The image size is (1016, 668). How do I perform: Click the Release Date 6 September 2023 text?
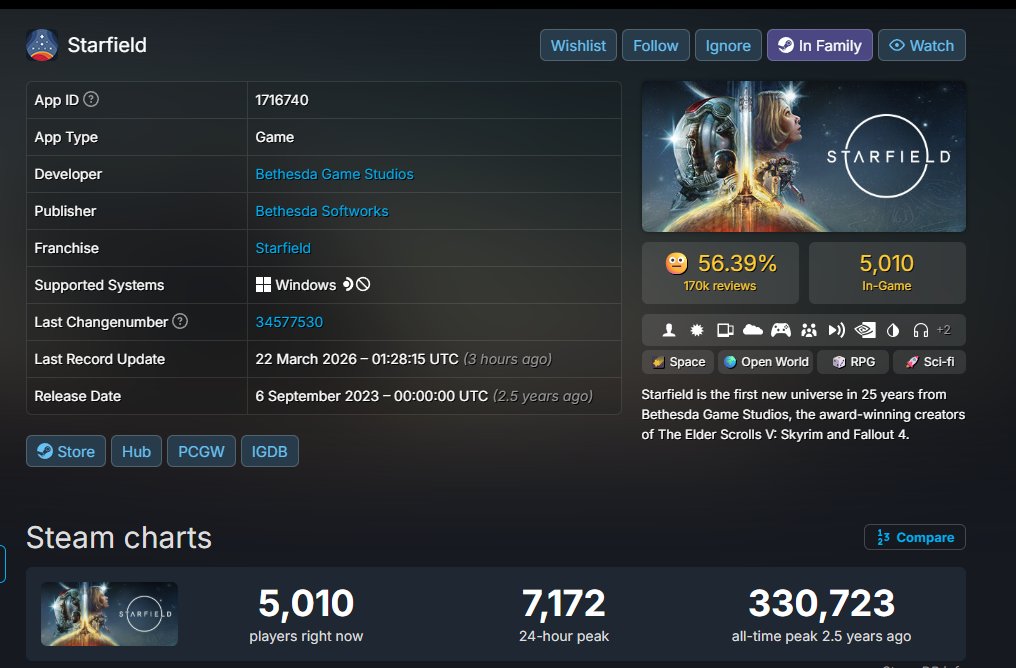[372, 396]
